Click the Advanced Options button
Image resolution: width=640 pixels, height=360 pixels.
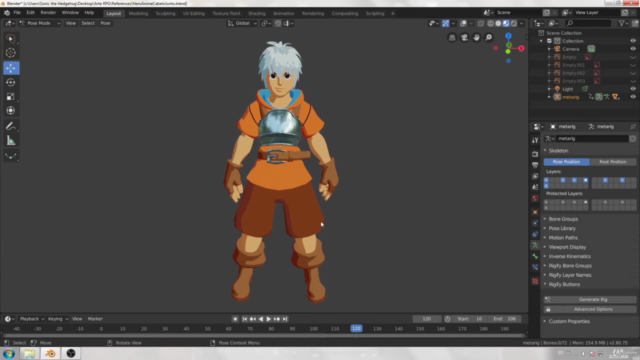coord(590,309)
